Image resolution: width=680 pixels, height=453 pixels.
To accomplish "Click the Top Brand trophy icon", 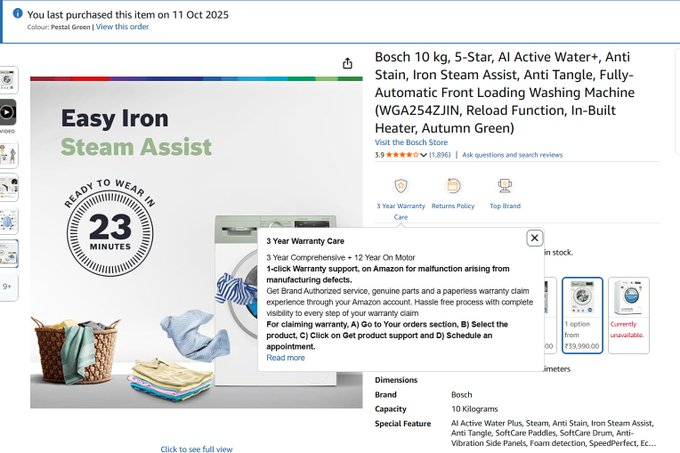I will (x=505, y=186).
